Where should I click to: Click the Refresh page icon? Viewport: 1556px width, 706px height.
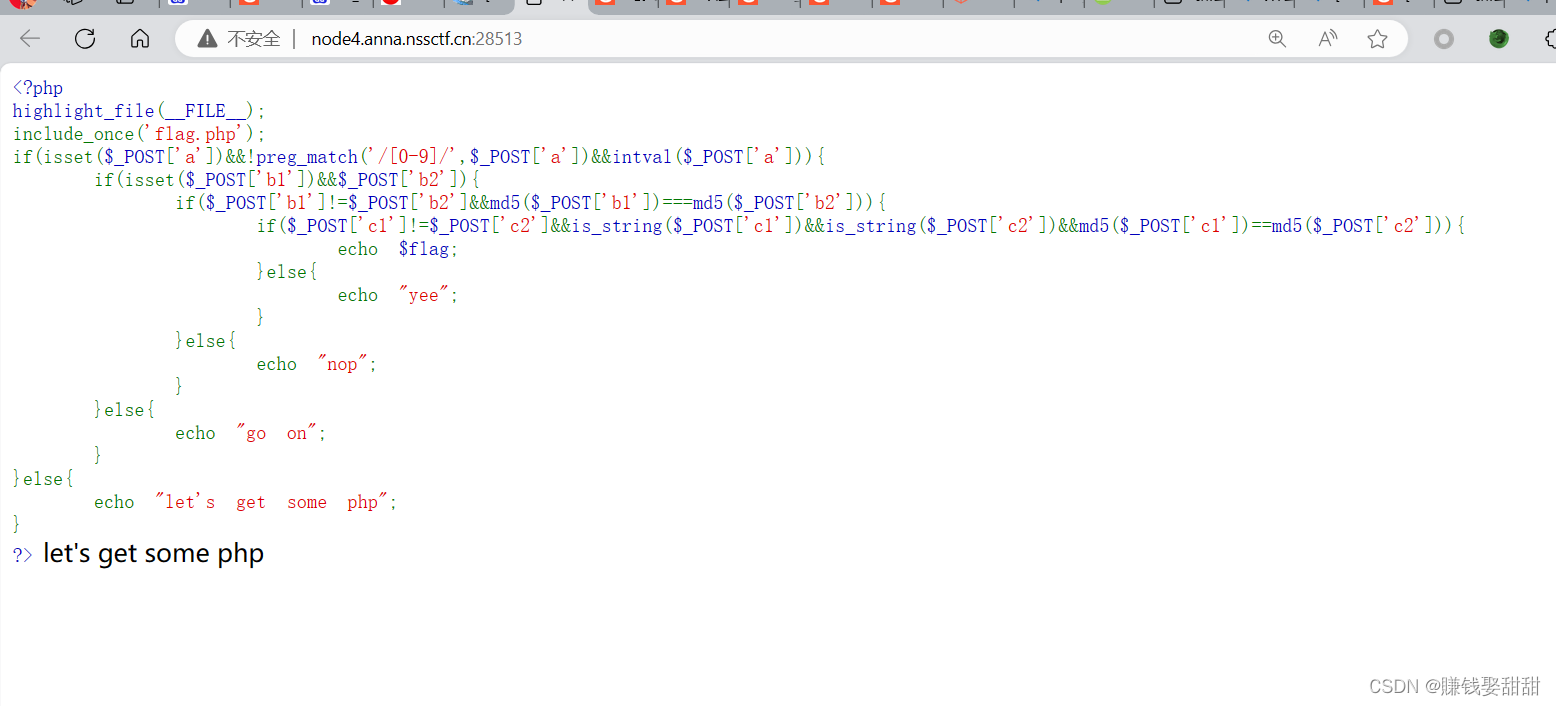click(x=85, y=38)
